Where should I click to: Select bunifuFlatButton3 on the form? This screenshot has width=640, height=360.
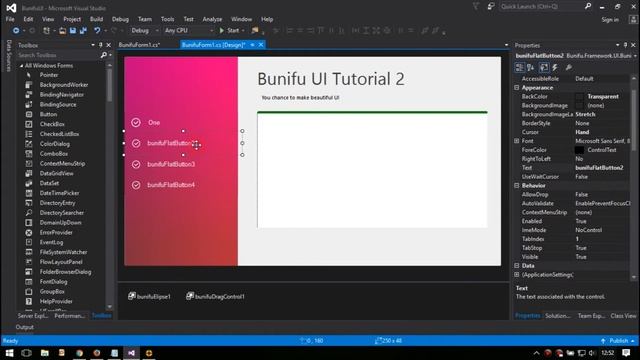coord(171,164)
